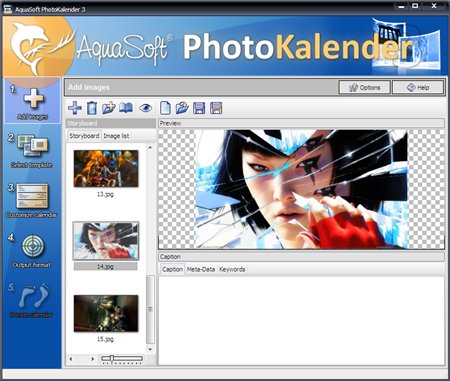Close the PhotoKalender window

click(434, 6)
